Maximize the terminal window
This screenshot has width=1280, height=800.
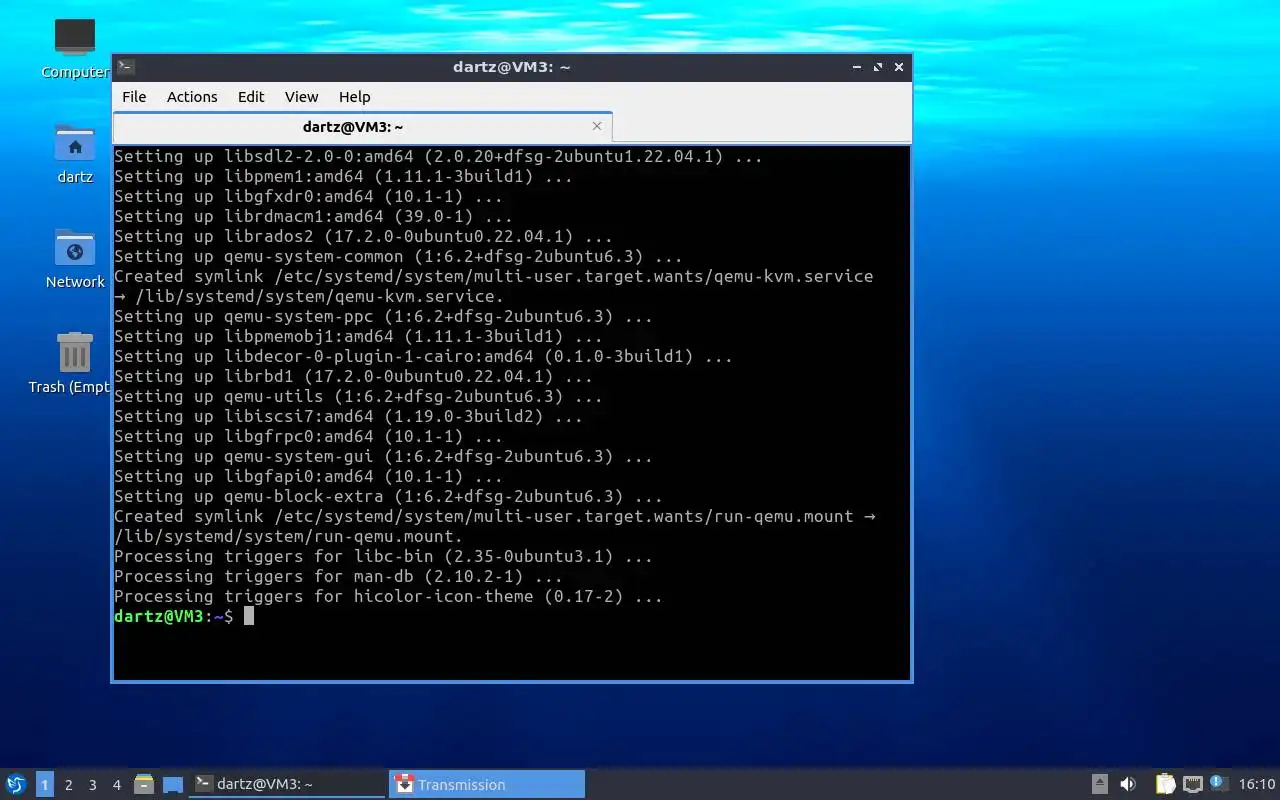click(x=878, y=67)
